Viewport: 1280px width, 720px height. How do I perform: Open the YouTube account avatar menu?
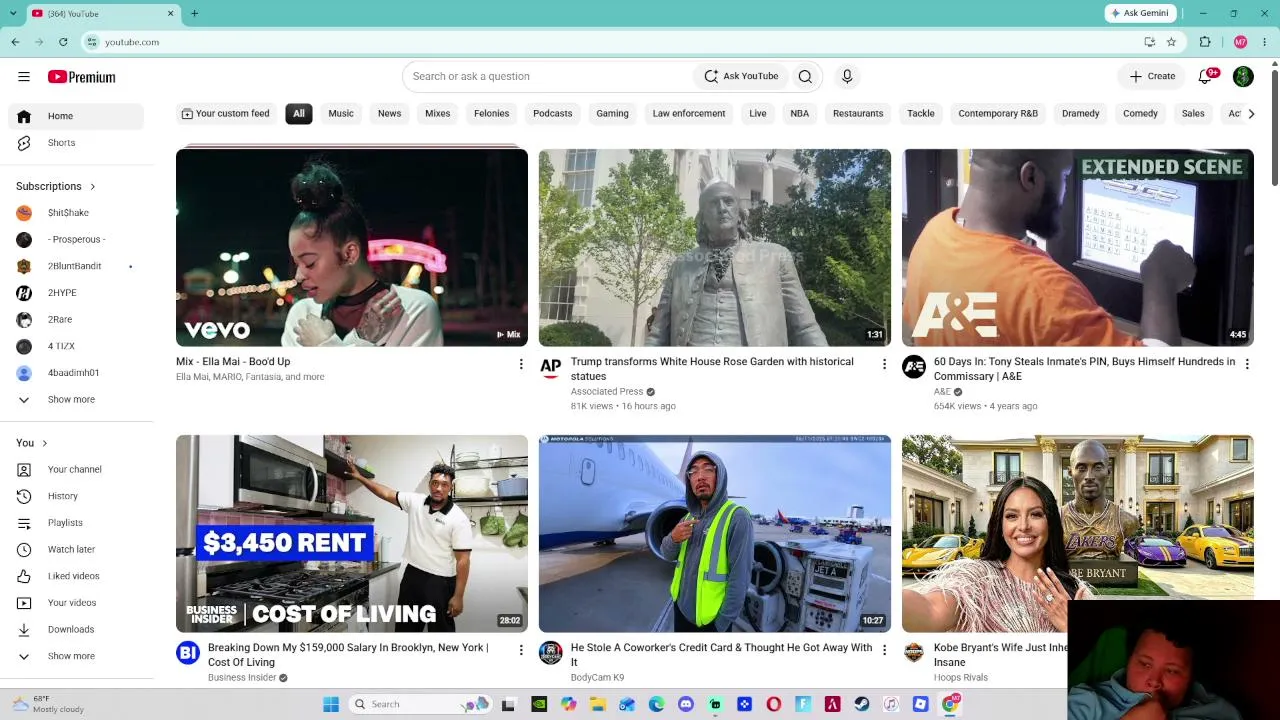click(x=1243, y=76)
